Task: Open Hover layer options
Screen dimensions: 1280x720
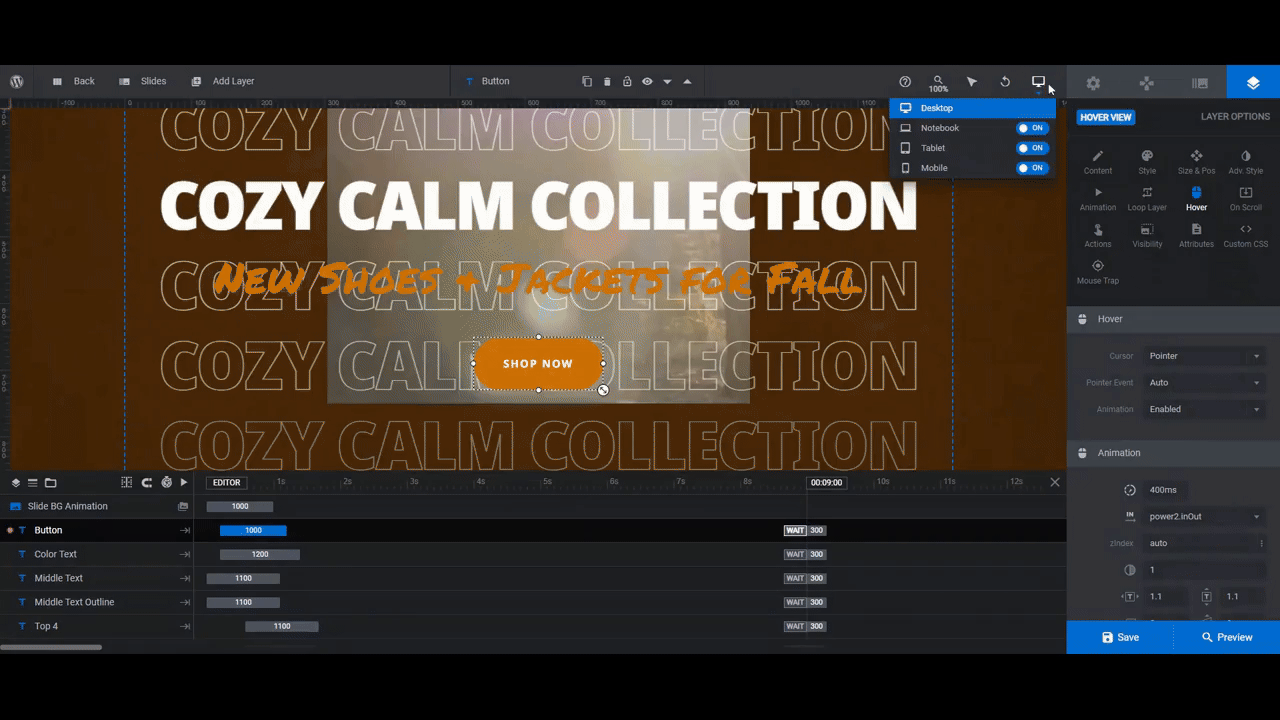Action: pos(1196,199)
